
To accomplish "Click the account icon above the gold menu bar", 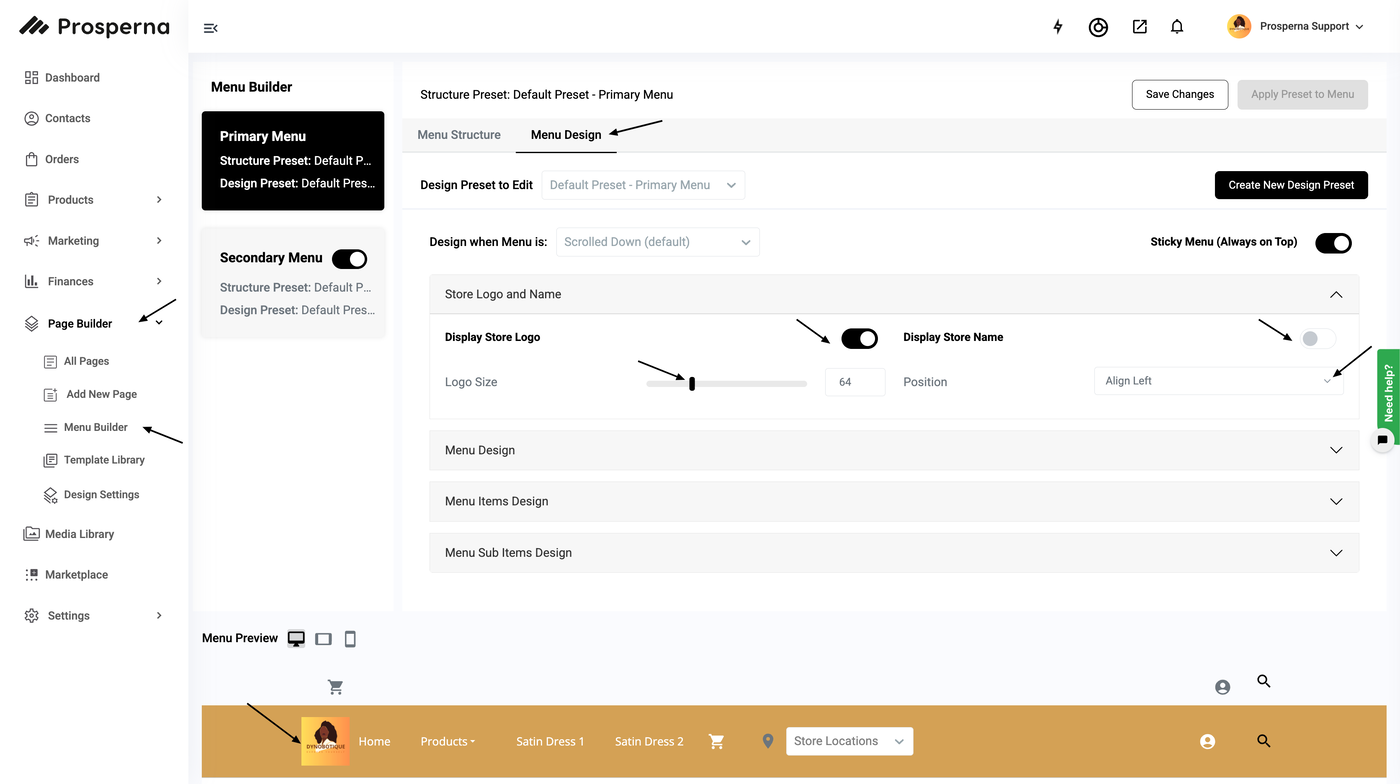I will point(1222,687).
